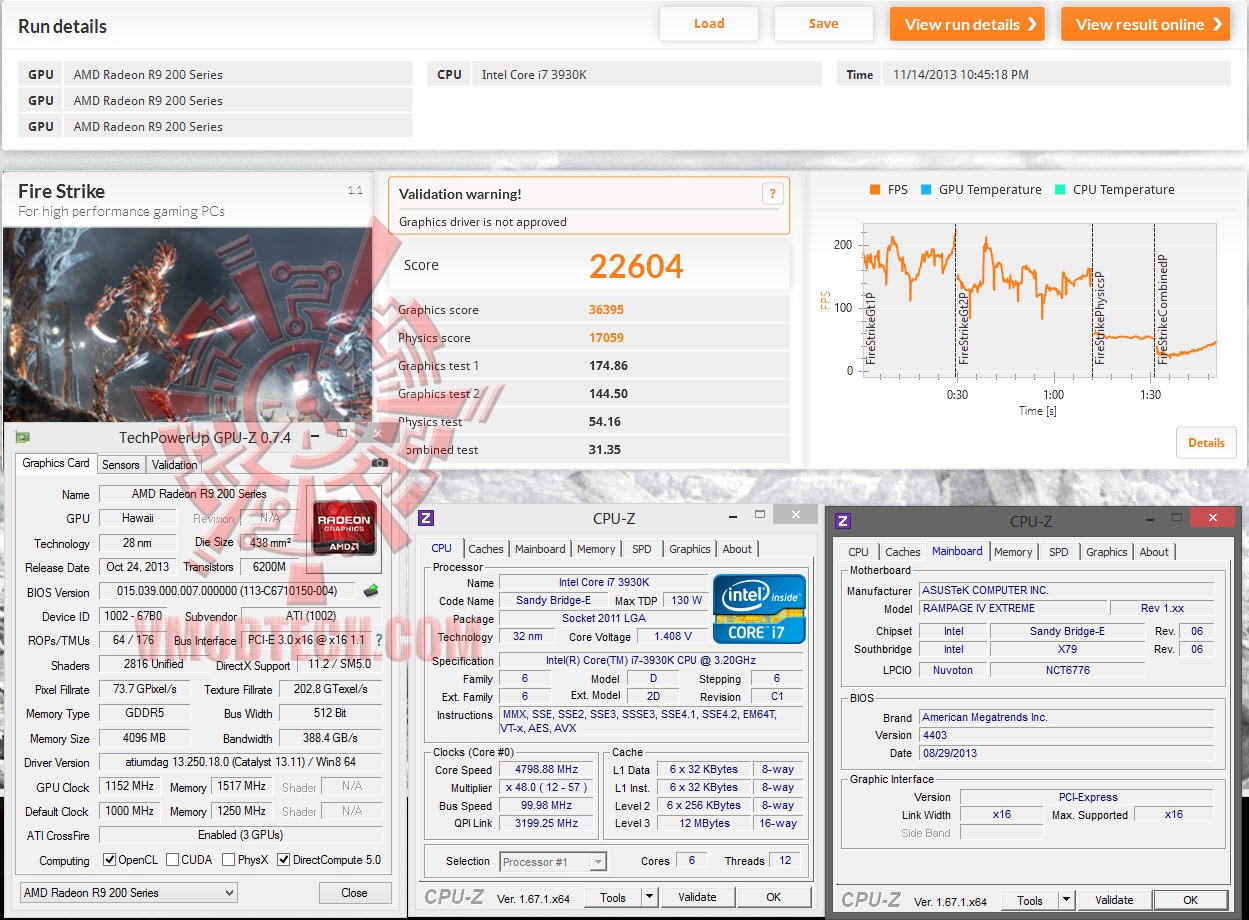
Task: Open the SPD tab in the left CPU-Z window
Action: 642,549
